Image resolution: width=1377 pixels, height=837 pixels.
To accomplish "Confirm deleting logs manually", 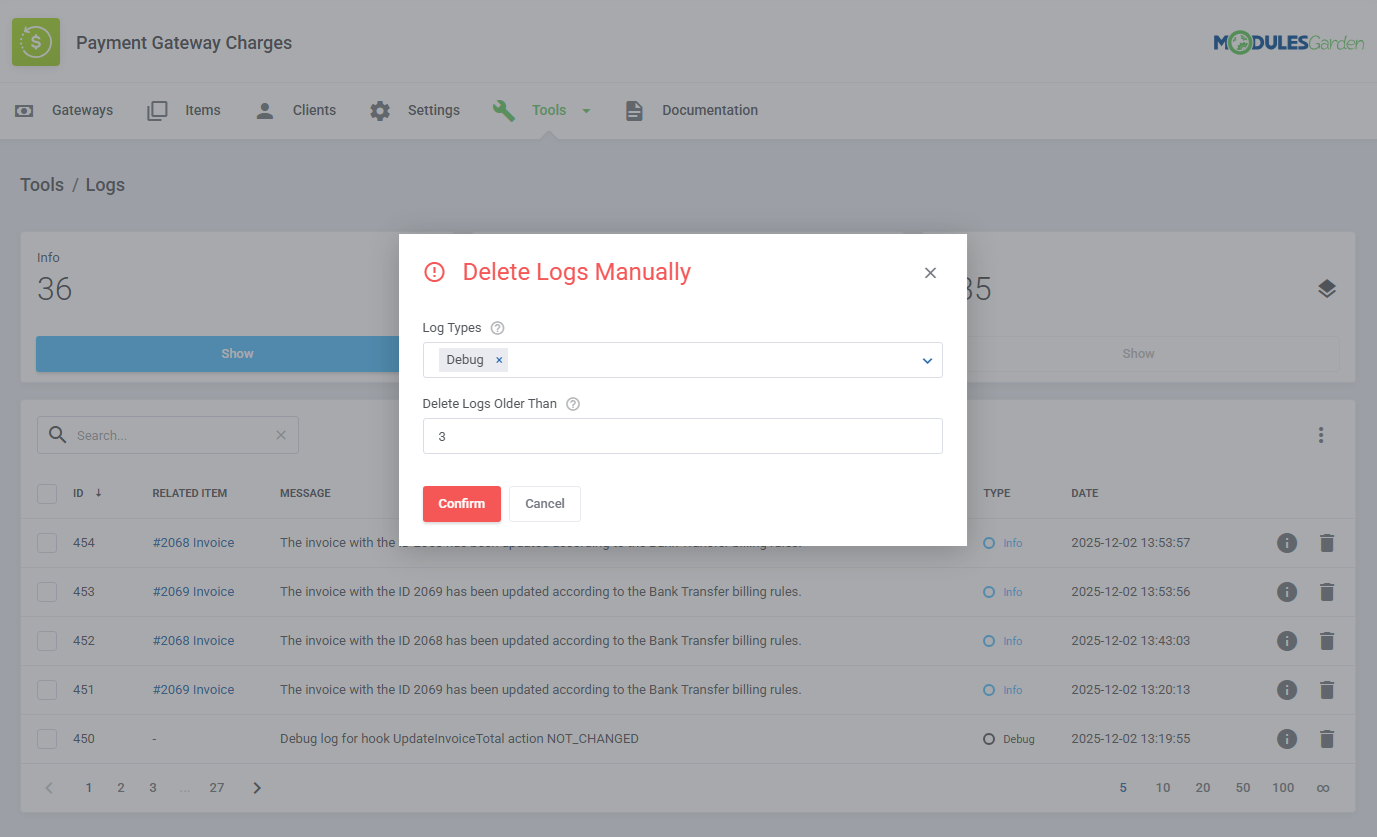I will [x=461, y=503].
